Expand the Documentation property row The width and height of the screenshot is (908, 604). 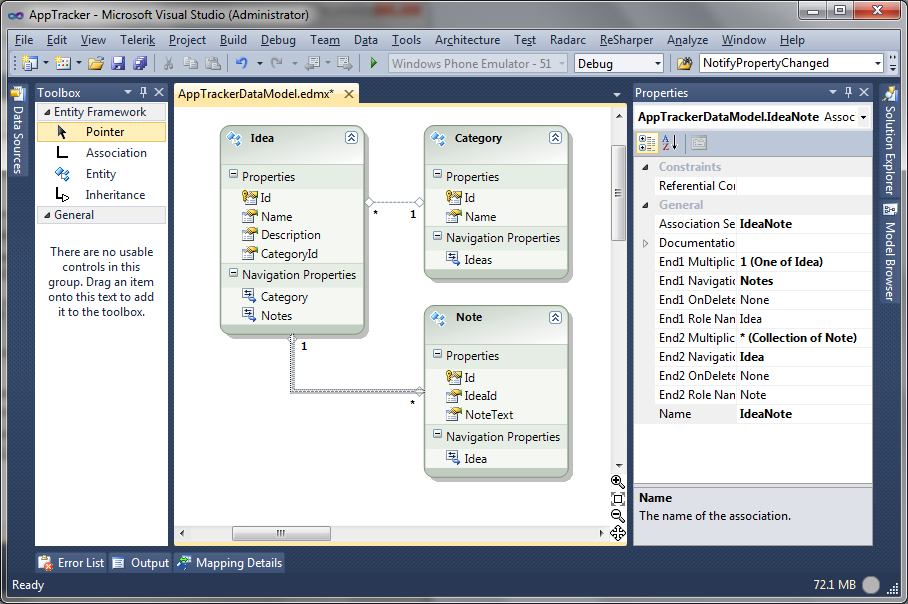pyautogui.click(x=645, y=243)
